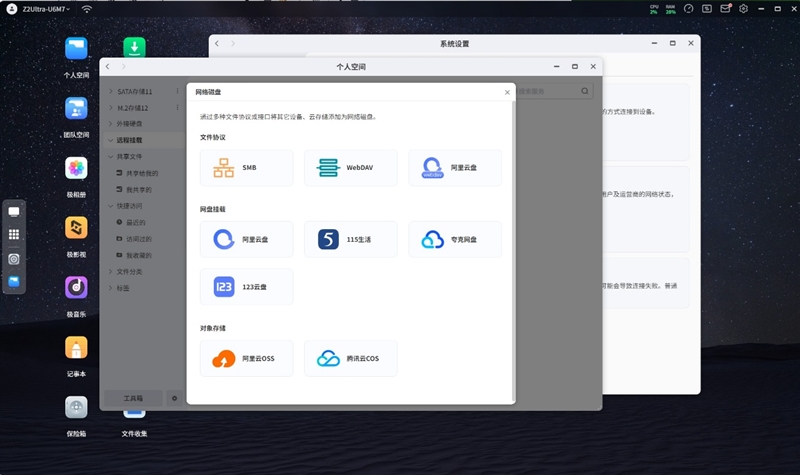The image size is (800, 475).
Task: Open the message mail icon in top bar
Action: coord(725,9)
